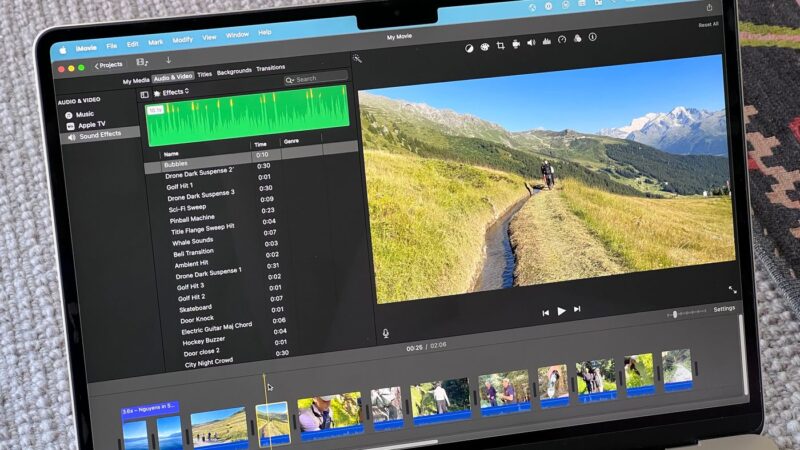Select the timeline clip under the playhead

(273, 424)
